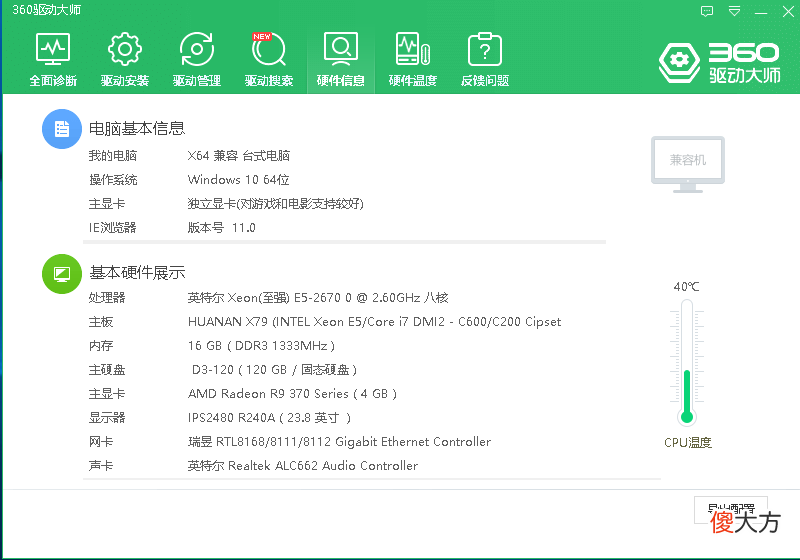Click the blue 电脑基本信息 document icon
This screenshot has height=560, width=800.
62,129
